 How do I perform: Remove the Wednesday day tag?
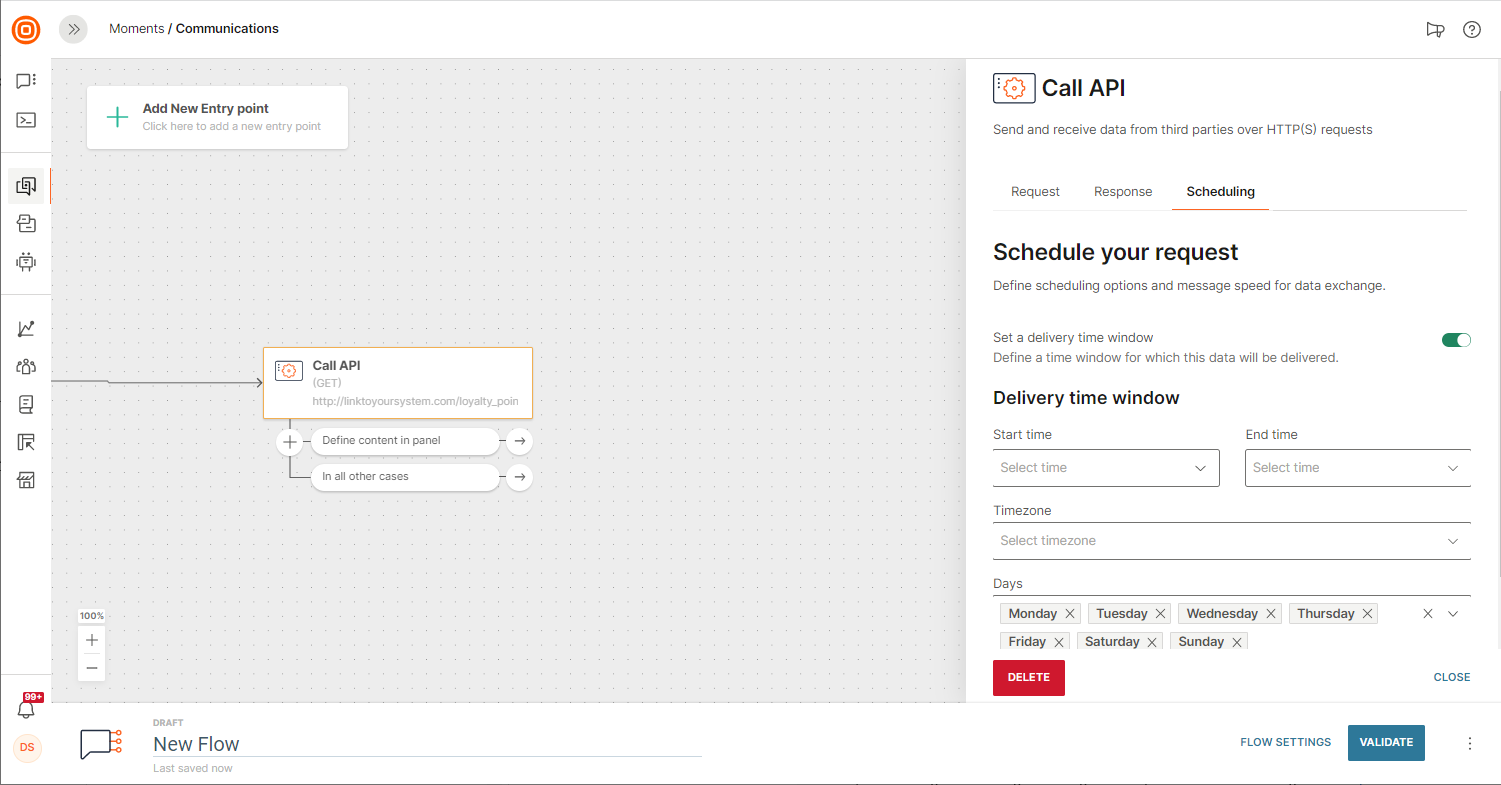[x=1271, y=614]
